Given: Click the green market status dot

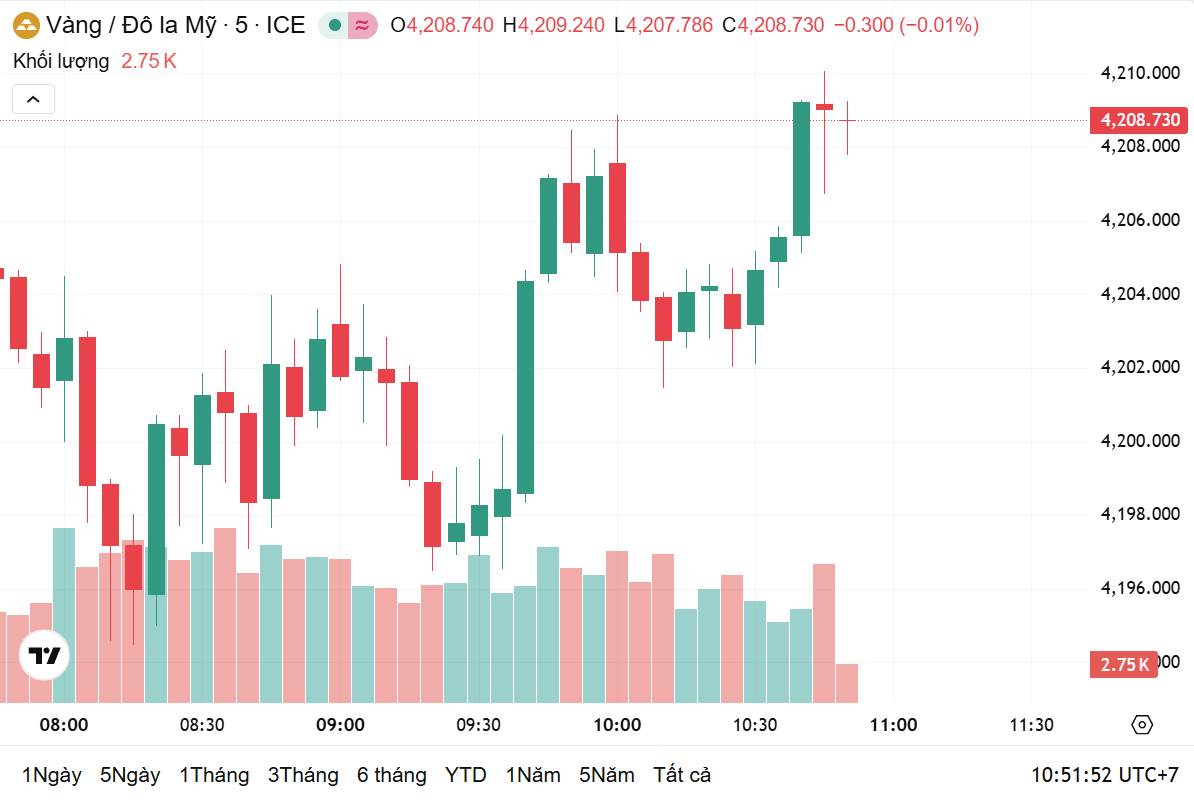Looking at the screenshot, I should tap(334, 25).
